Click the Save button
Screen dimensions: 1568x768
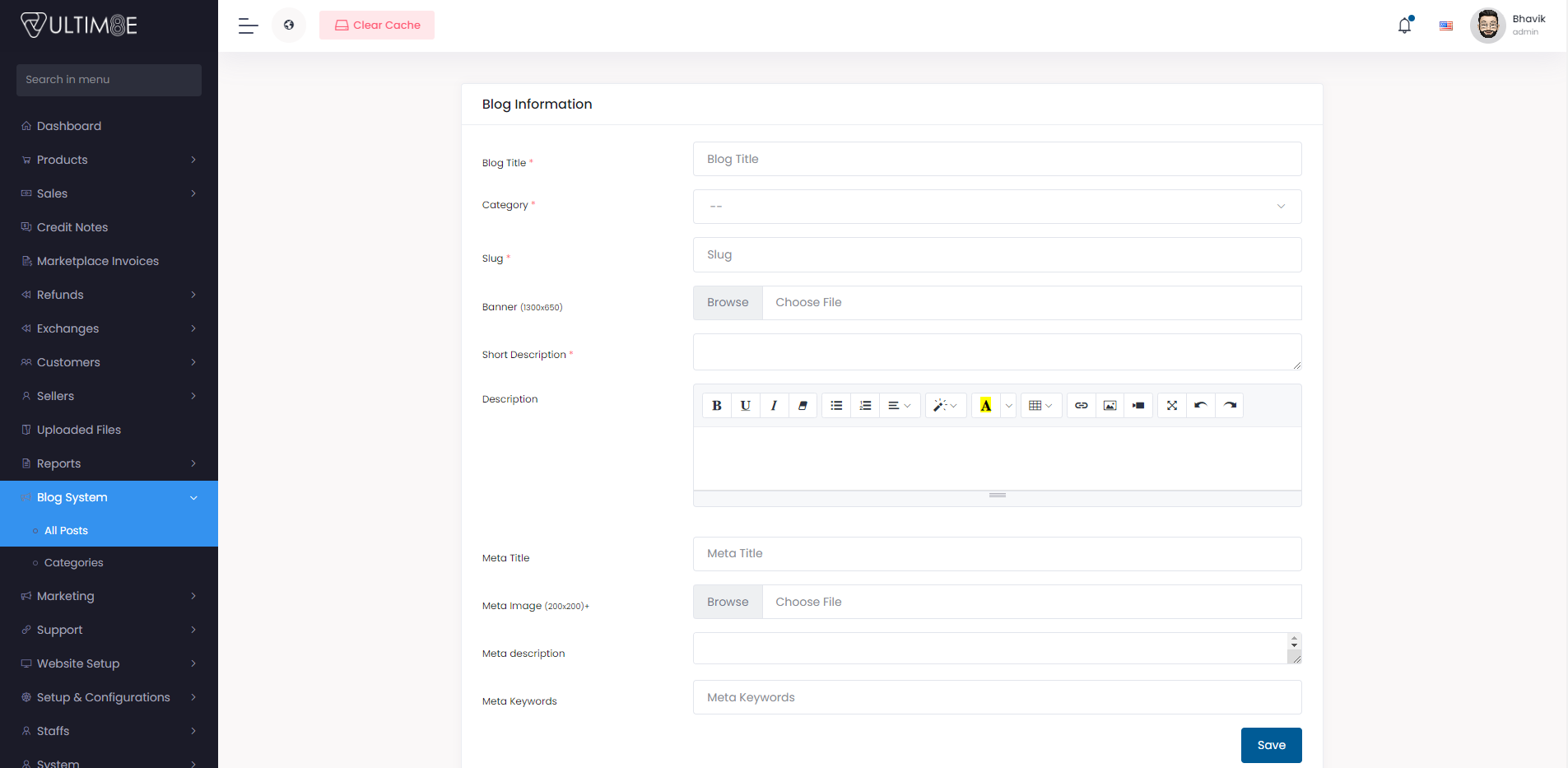(1271, 745)
